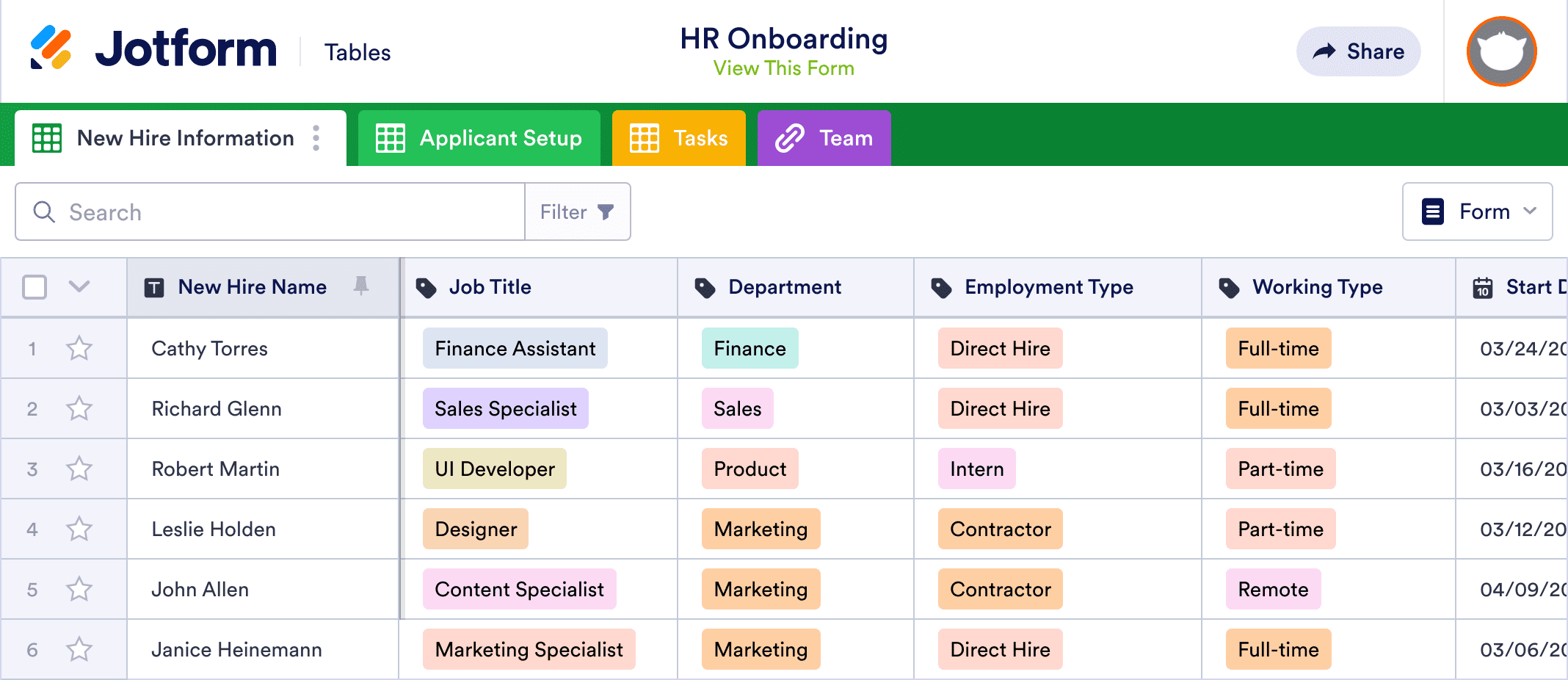Screen dimensions: 1568x680
Task: Click the link icon on the Team tab
Action: coord(789,137)
